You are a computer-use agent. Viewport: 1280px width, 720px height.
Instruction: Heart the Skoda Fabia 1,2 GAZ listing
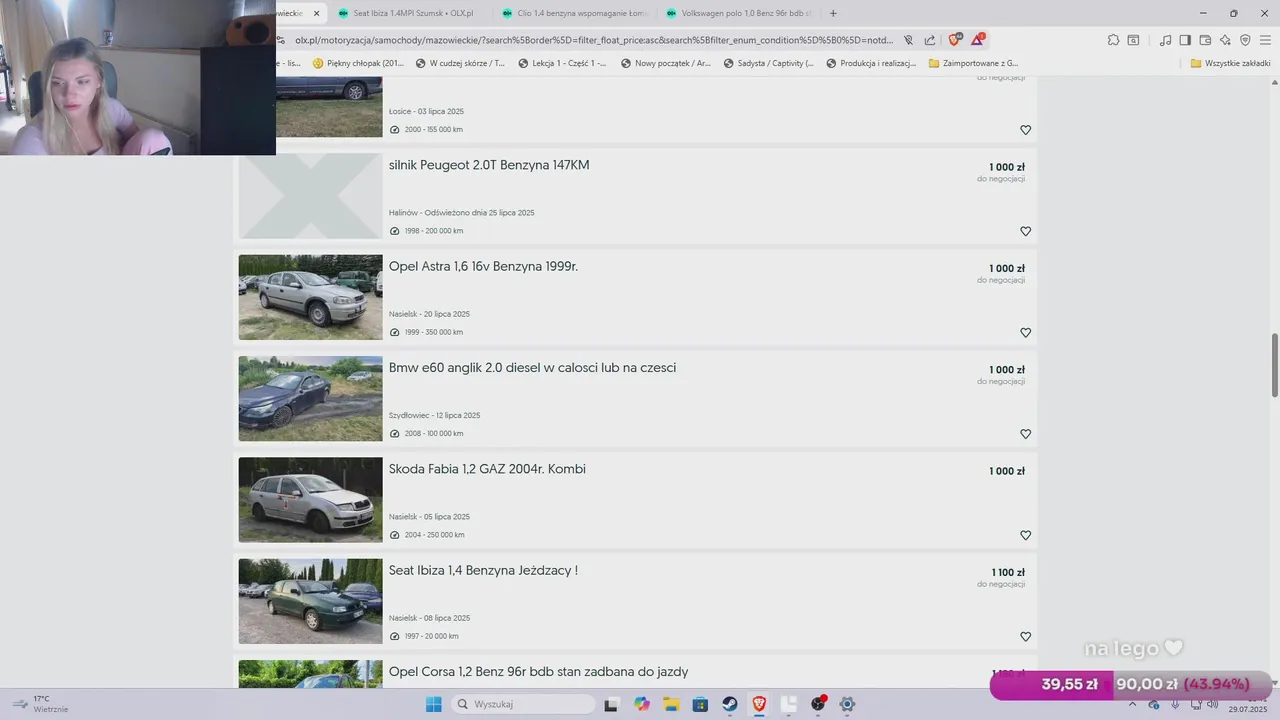click(x=1025, y=535)
